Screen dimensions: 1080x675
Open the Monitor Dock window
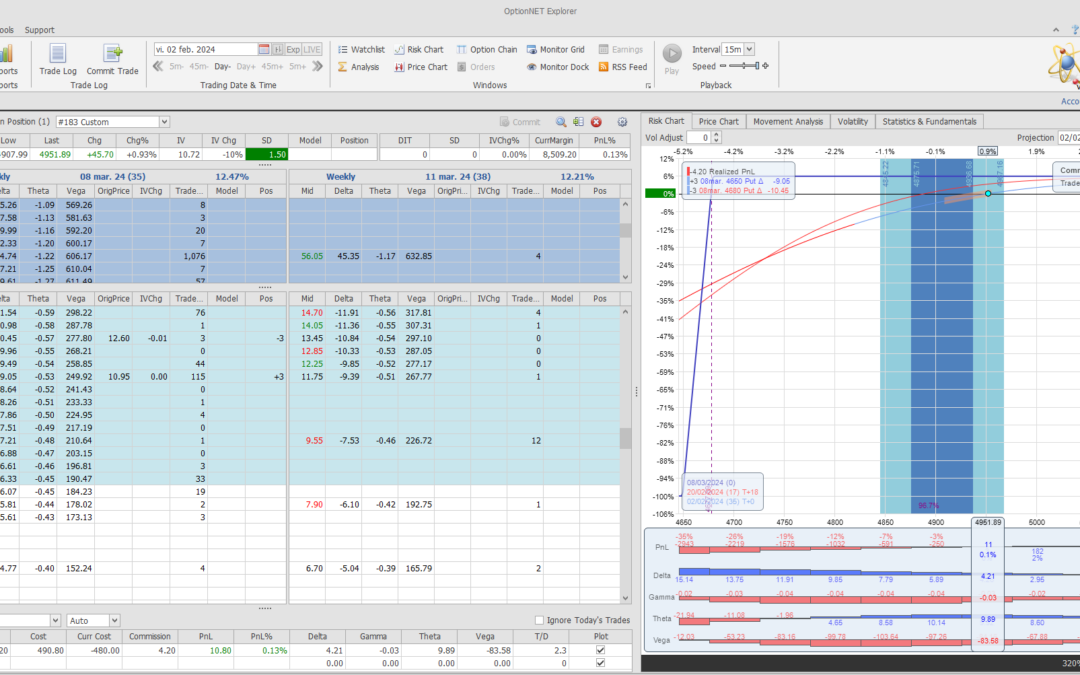tap(558, 67)
